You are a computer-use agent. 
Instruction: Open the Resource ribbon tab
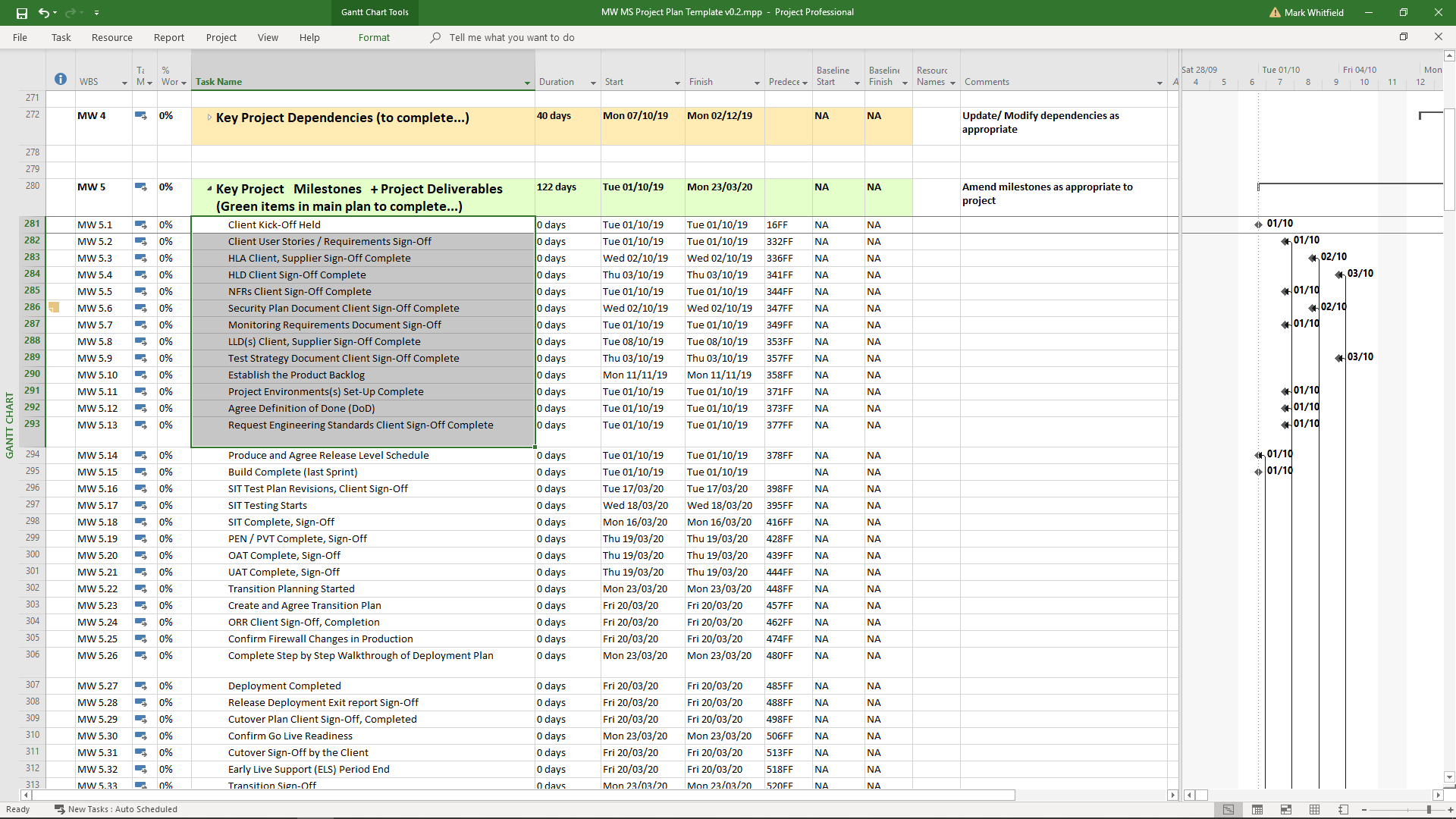click(x=111, y=37)
